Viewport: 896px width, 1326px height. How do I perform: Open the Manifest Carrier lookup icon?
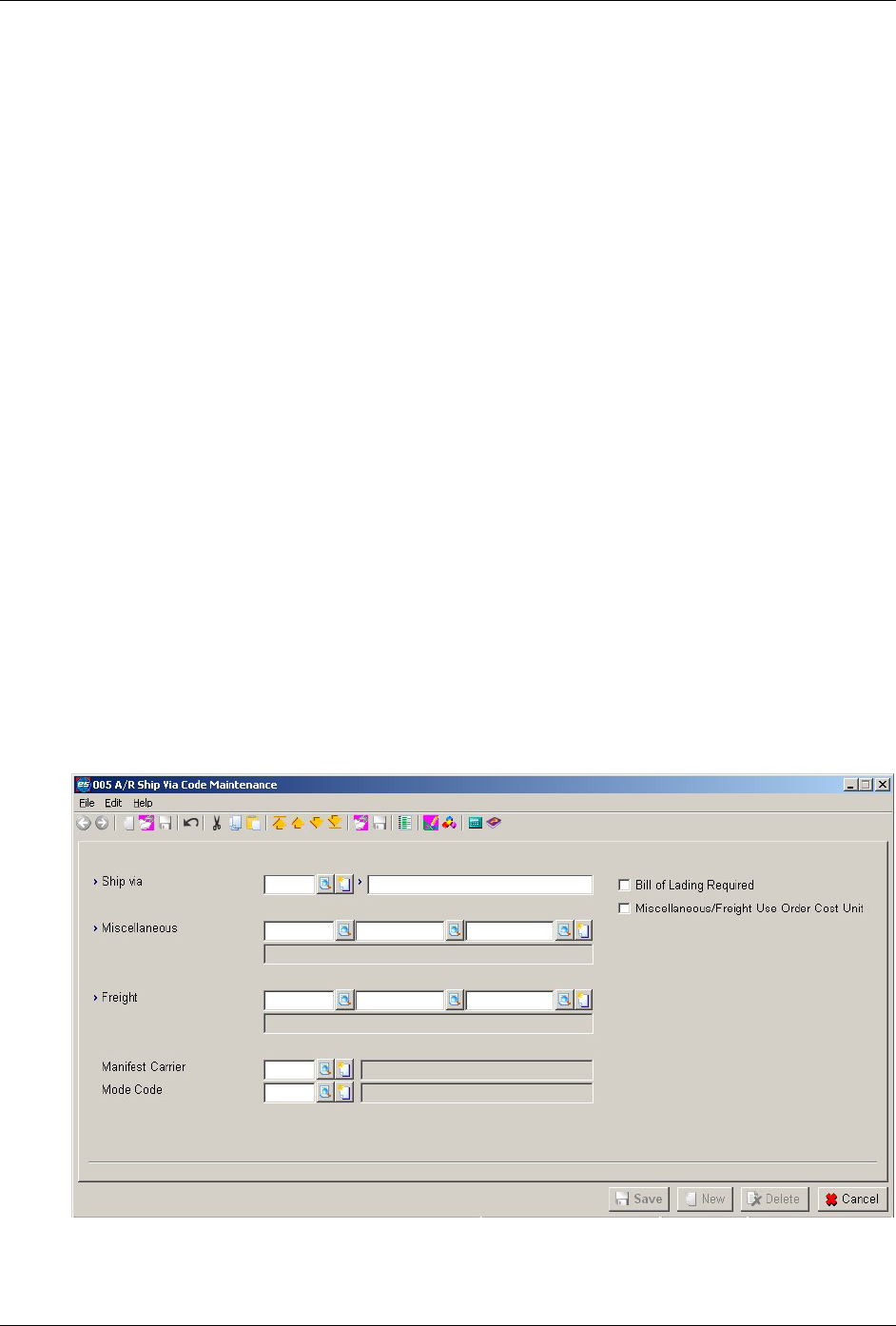click(325, 1069)
